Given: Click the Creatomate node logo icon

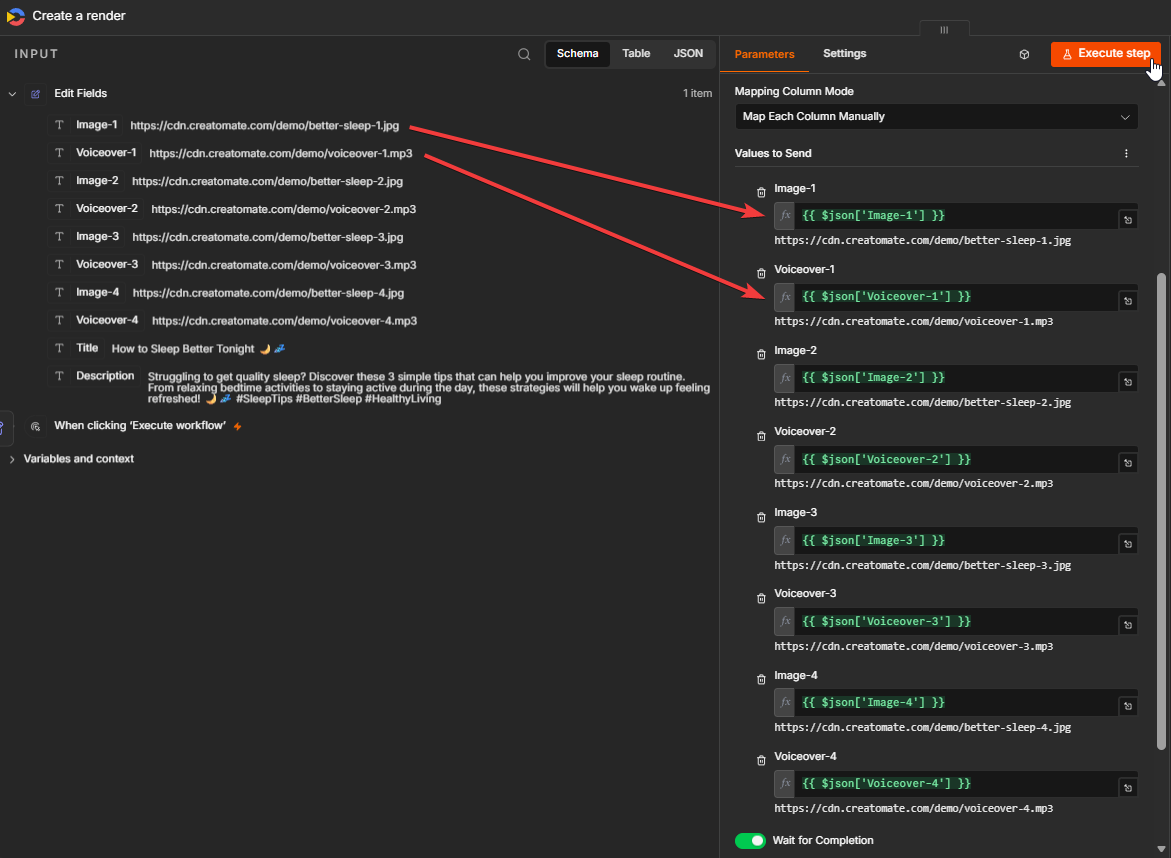Looking at the screenshot, I should [15, 16].
